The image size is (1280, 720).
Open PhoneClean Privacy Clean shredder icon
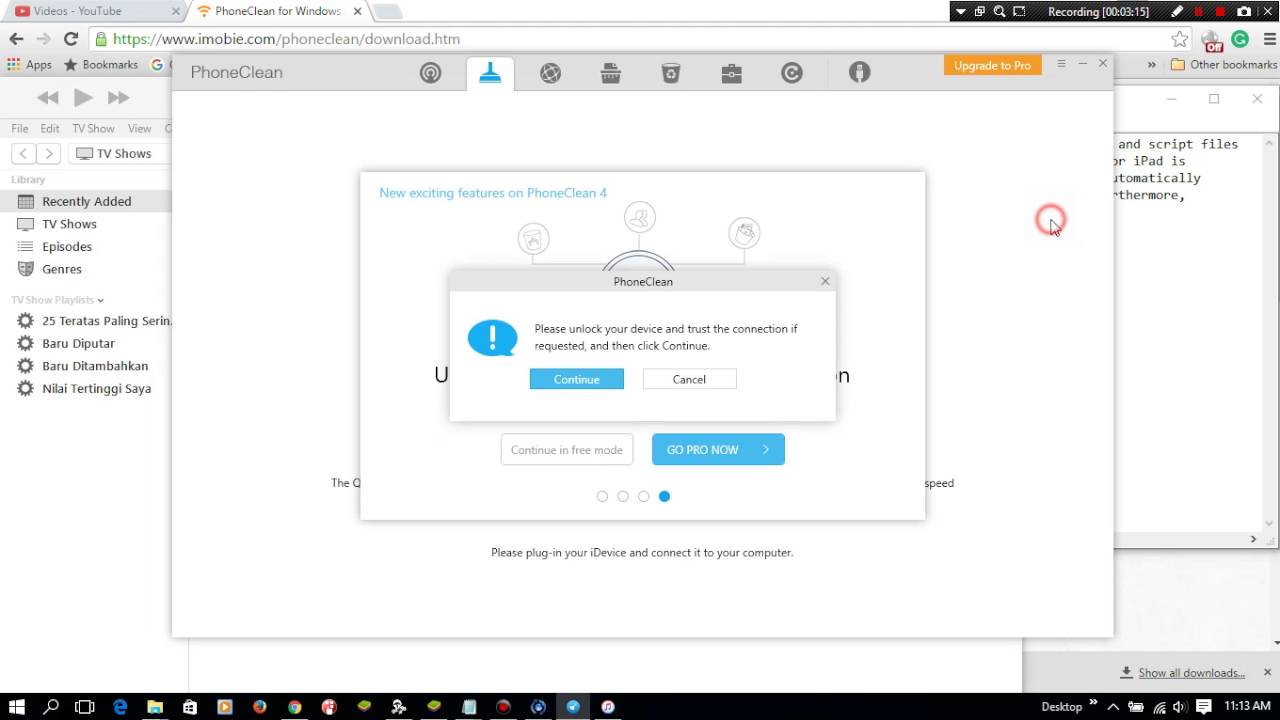tap(610, 73)
